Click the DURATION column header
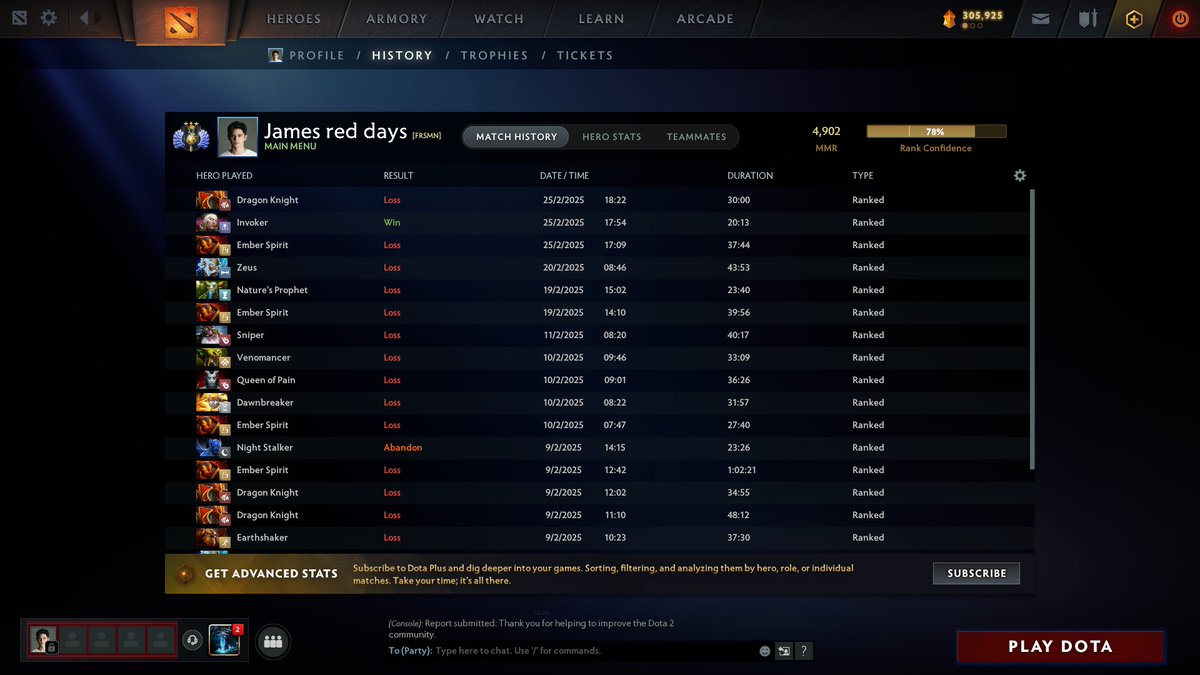Screen dimensions: 1200x675 coord(750,176)
